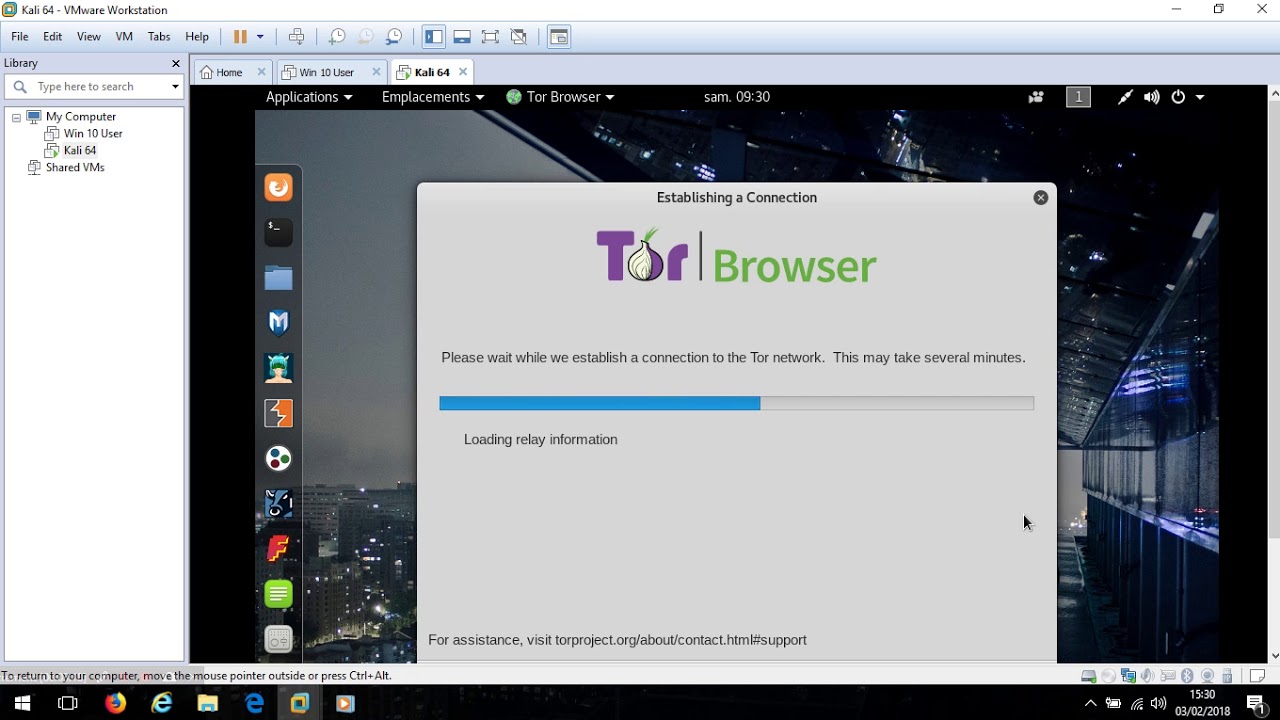Click the workspace 1 indicator
Screen dimensions: 1280x720
(x=1078, y=97)
